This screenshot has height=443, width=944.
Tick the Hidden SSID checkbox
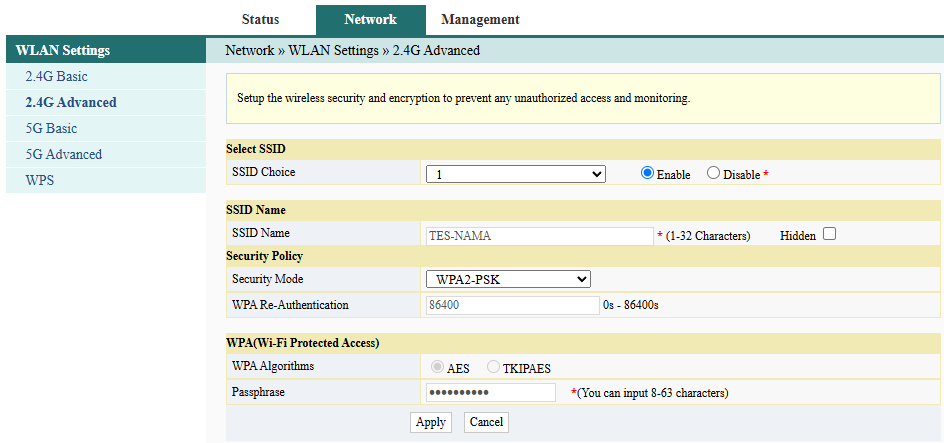(829, 235)
